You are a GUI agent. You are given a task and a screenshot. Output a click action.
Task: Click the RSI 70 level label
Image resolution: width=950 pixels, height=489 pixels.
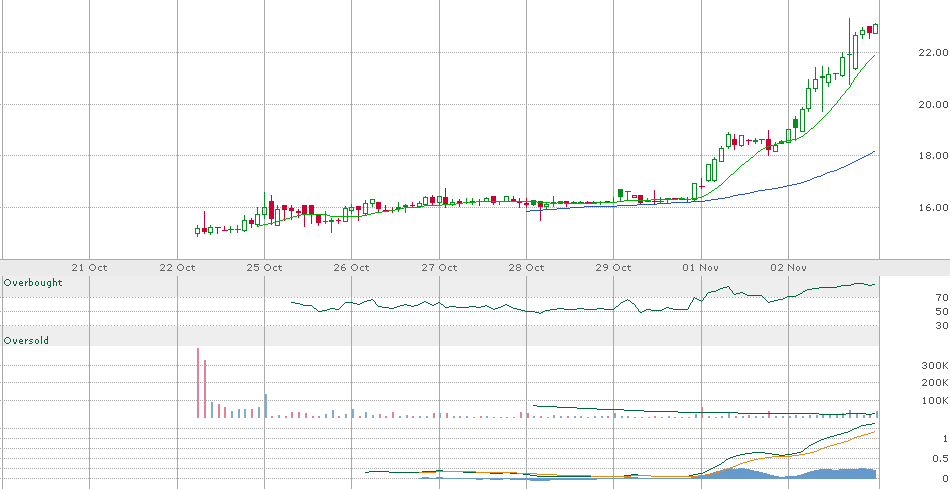[x=942, y=298]
